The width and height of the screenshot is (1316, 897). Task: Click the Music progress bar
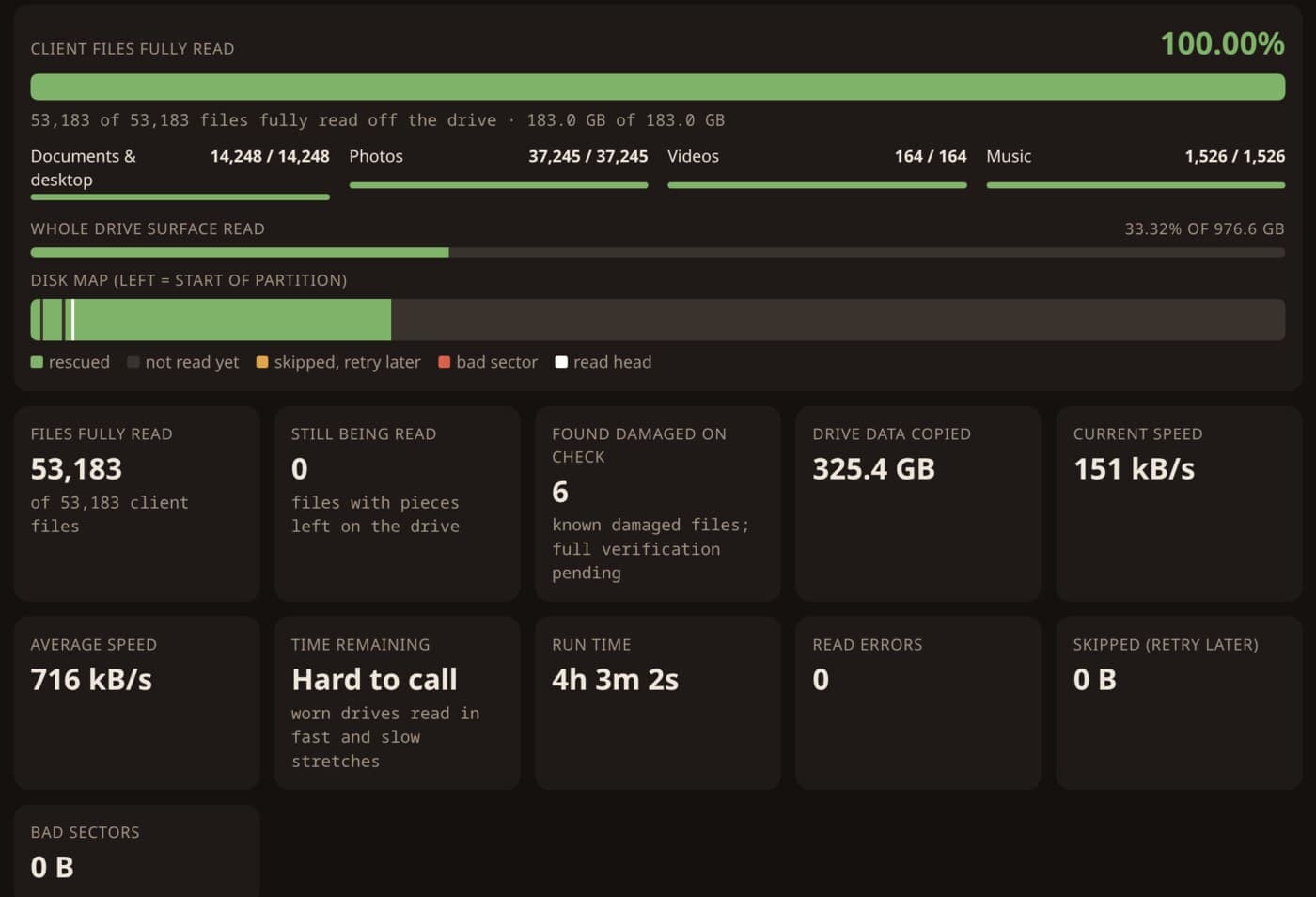1136,185
